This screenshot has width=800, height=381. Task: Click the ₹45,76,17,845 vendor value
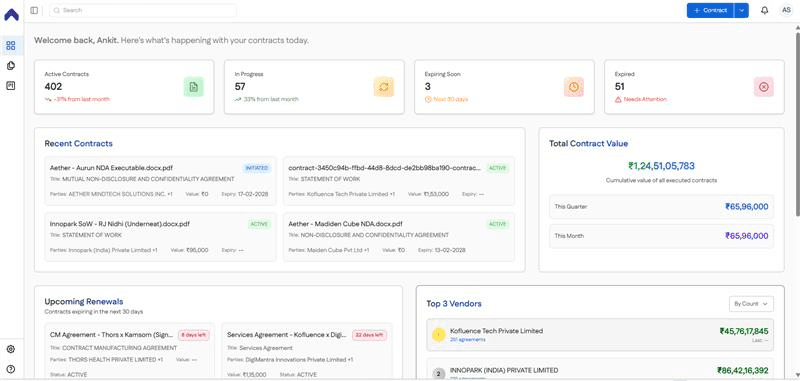pyautogui.click(x=744, y=331)
